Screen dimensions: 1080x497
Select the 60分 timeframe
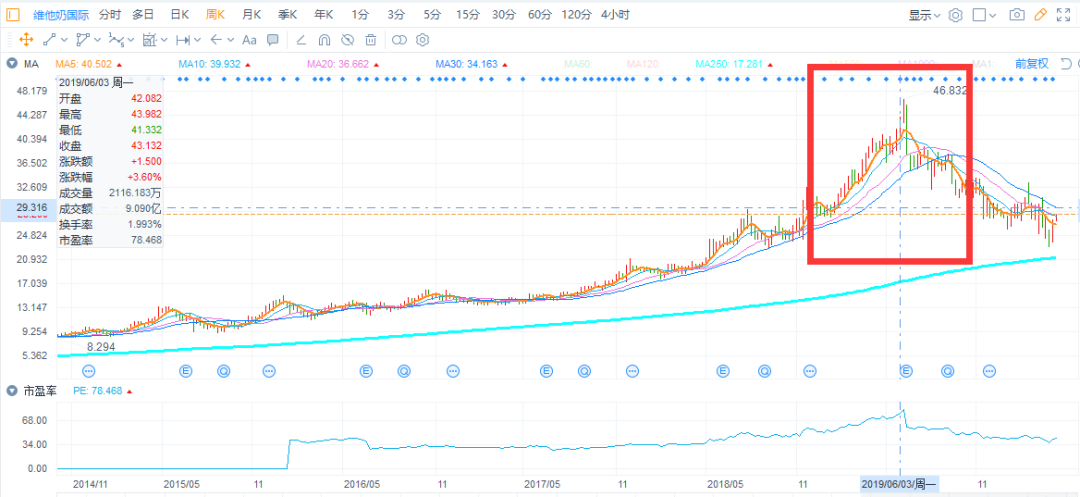pyautogui.click(x=539, y=15)
